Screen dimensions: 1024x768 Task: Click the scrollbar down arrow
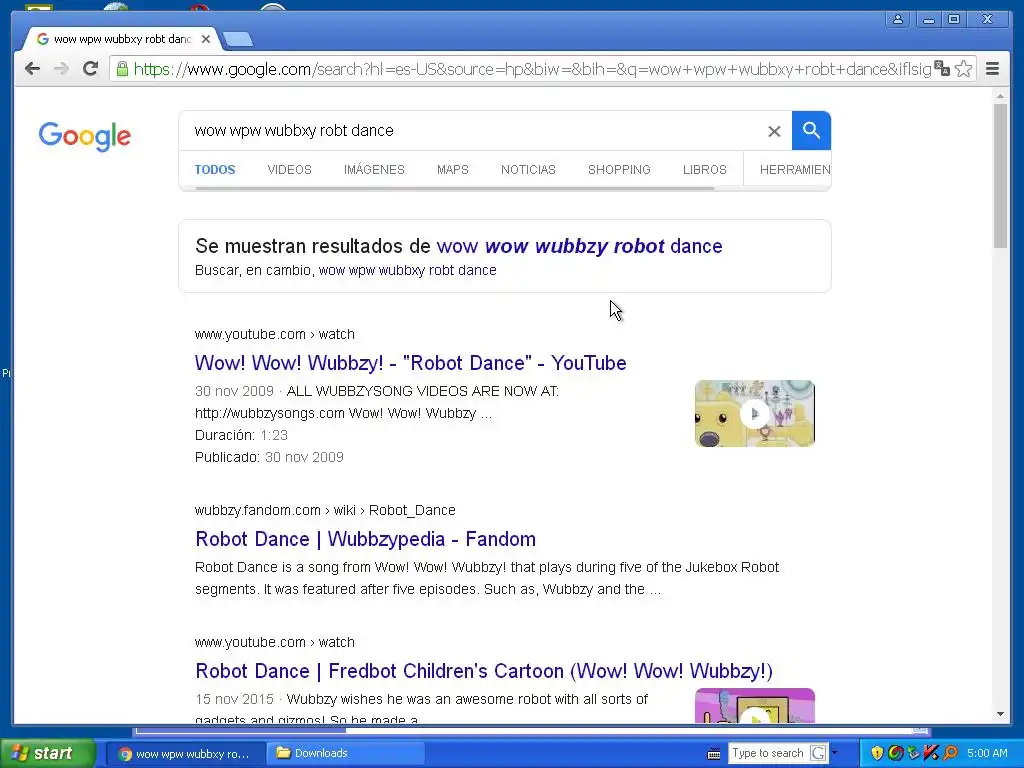(1000, 714)
